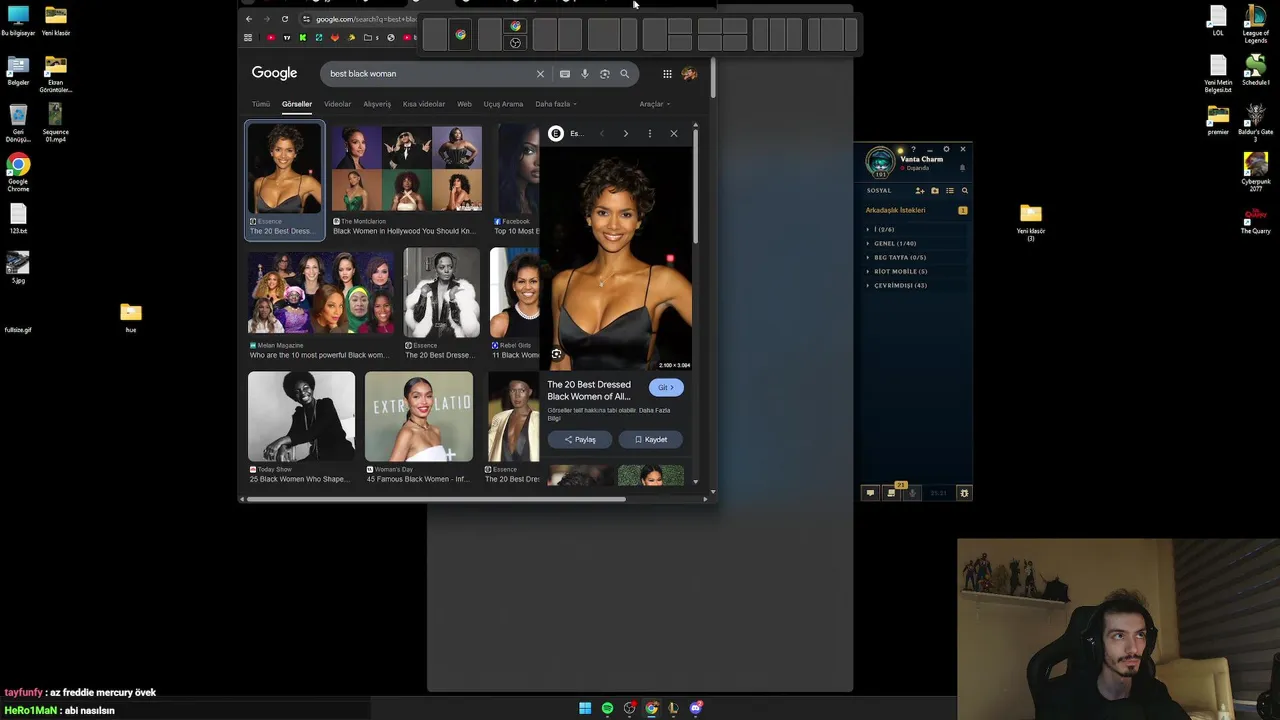Open the Uçuş Arama tab
This screenshot has height=720, width=1280.
503,104
